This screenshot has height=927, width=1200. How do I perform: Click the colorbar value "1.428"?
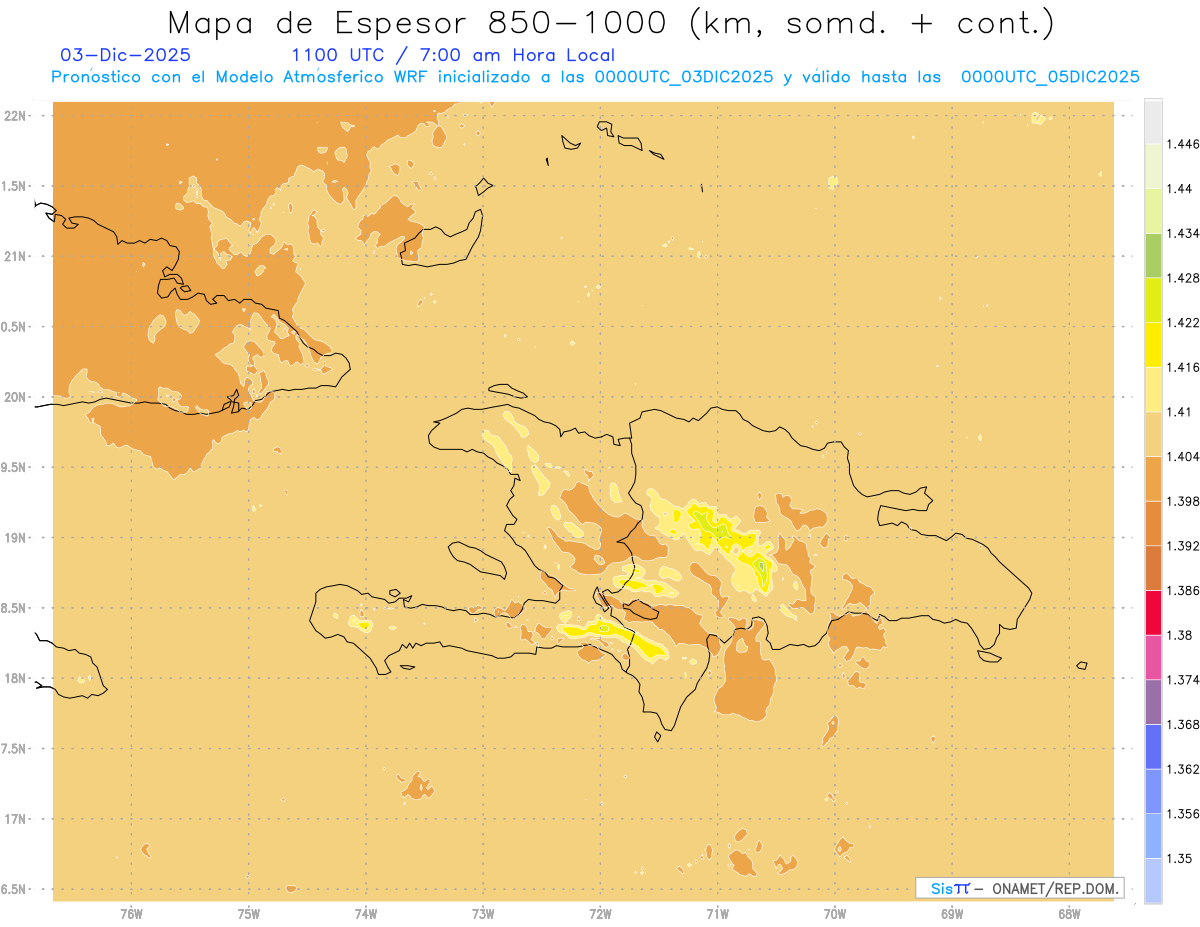coord(1185,278)
